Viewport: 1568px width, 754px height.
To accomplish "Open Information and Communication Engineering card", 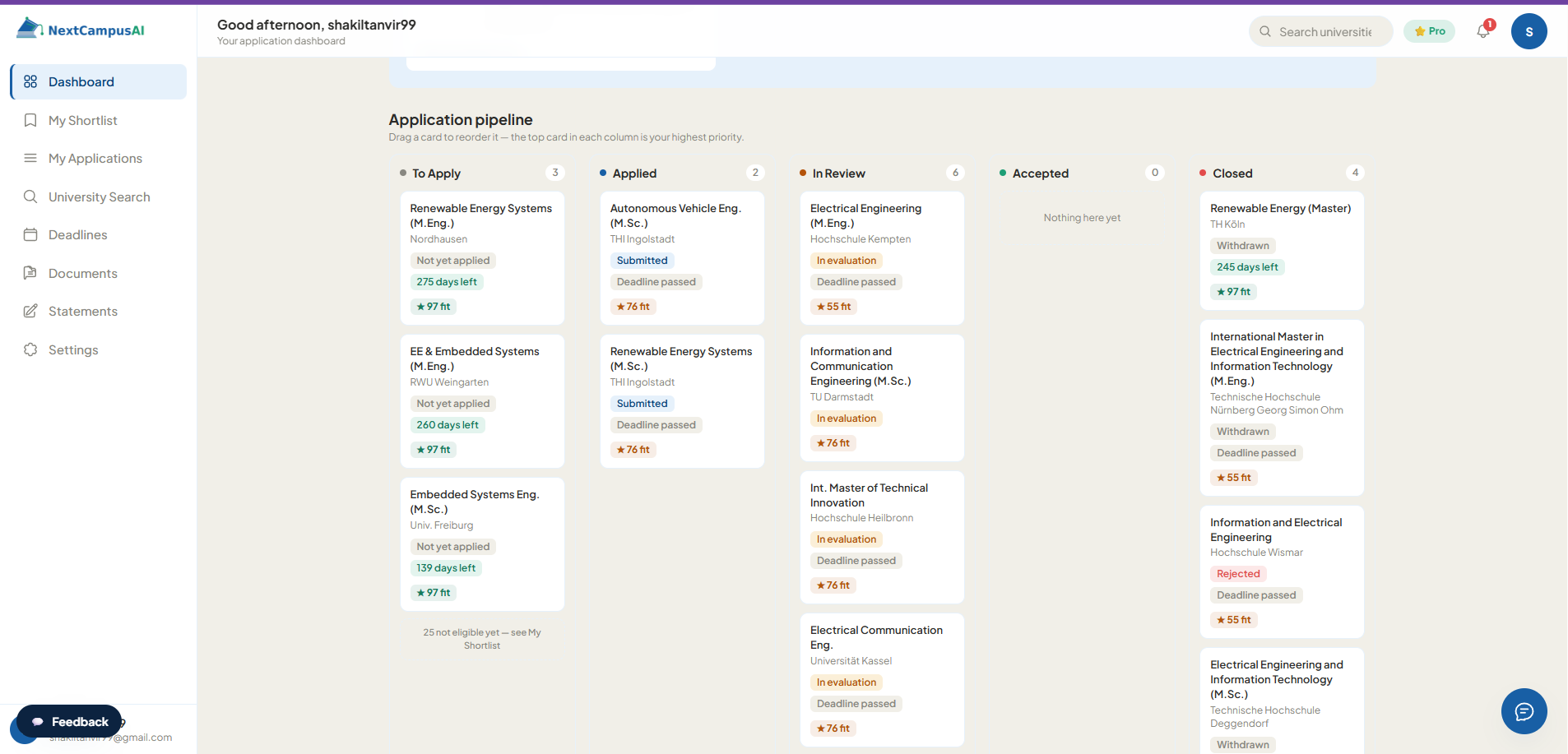I will pos(882,398).
